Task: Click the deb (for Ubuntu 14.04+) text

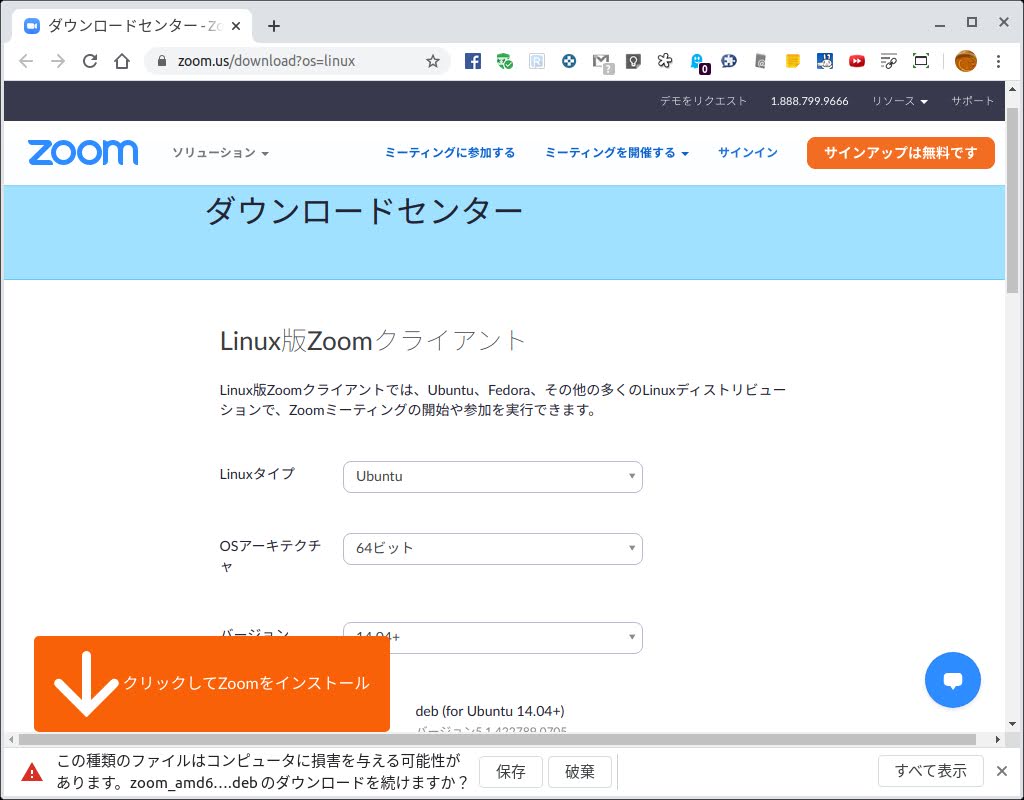Action: 490,711
